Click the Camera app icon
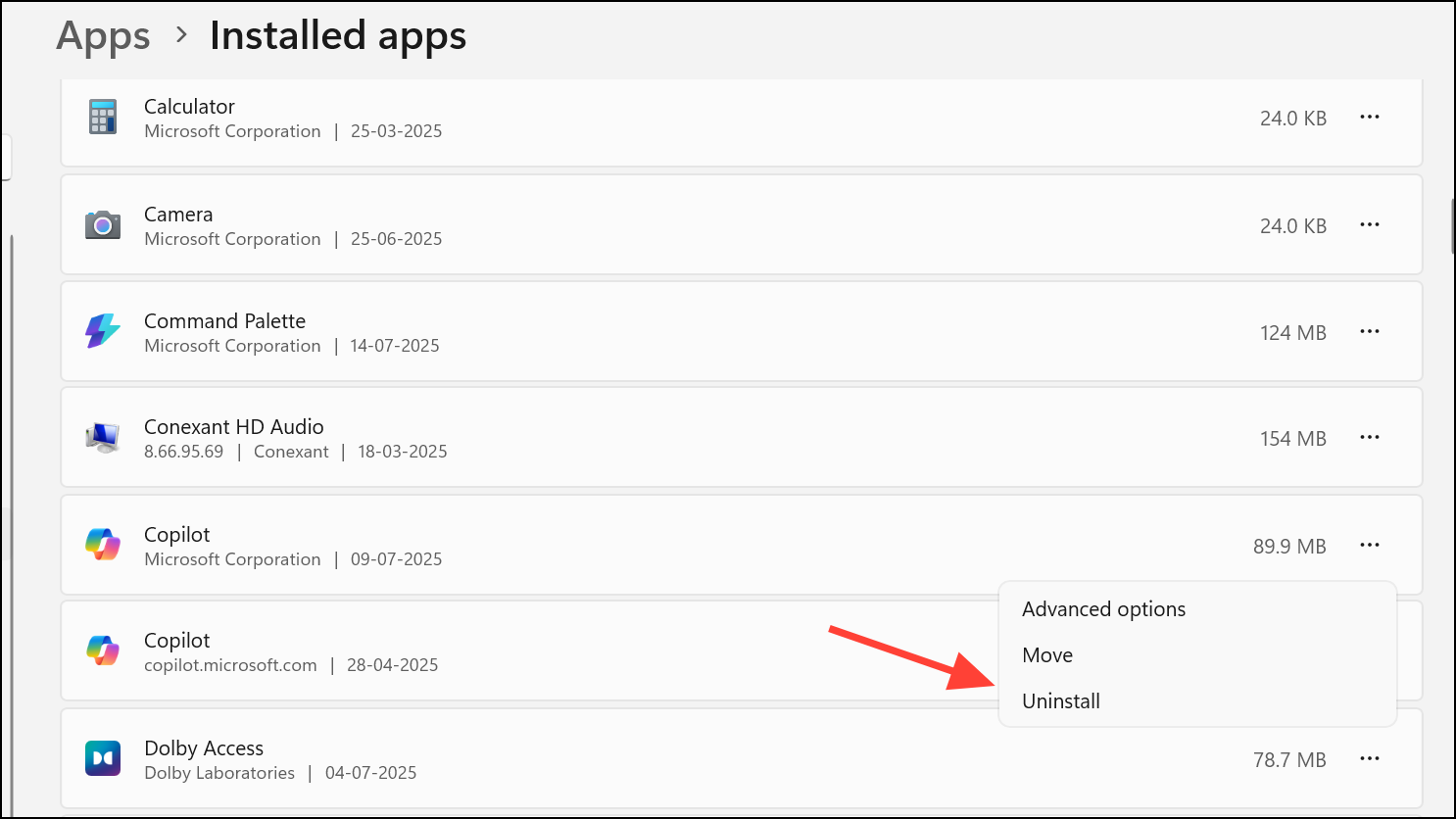 103,225
